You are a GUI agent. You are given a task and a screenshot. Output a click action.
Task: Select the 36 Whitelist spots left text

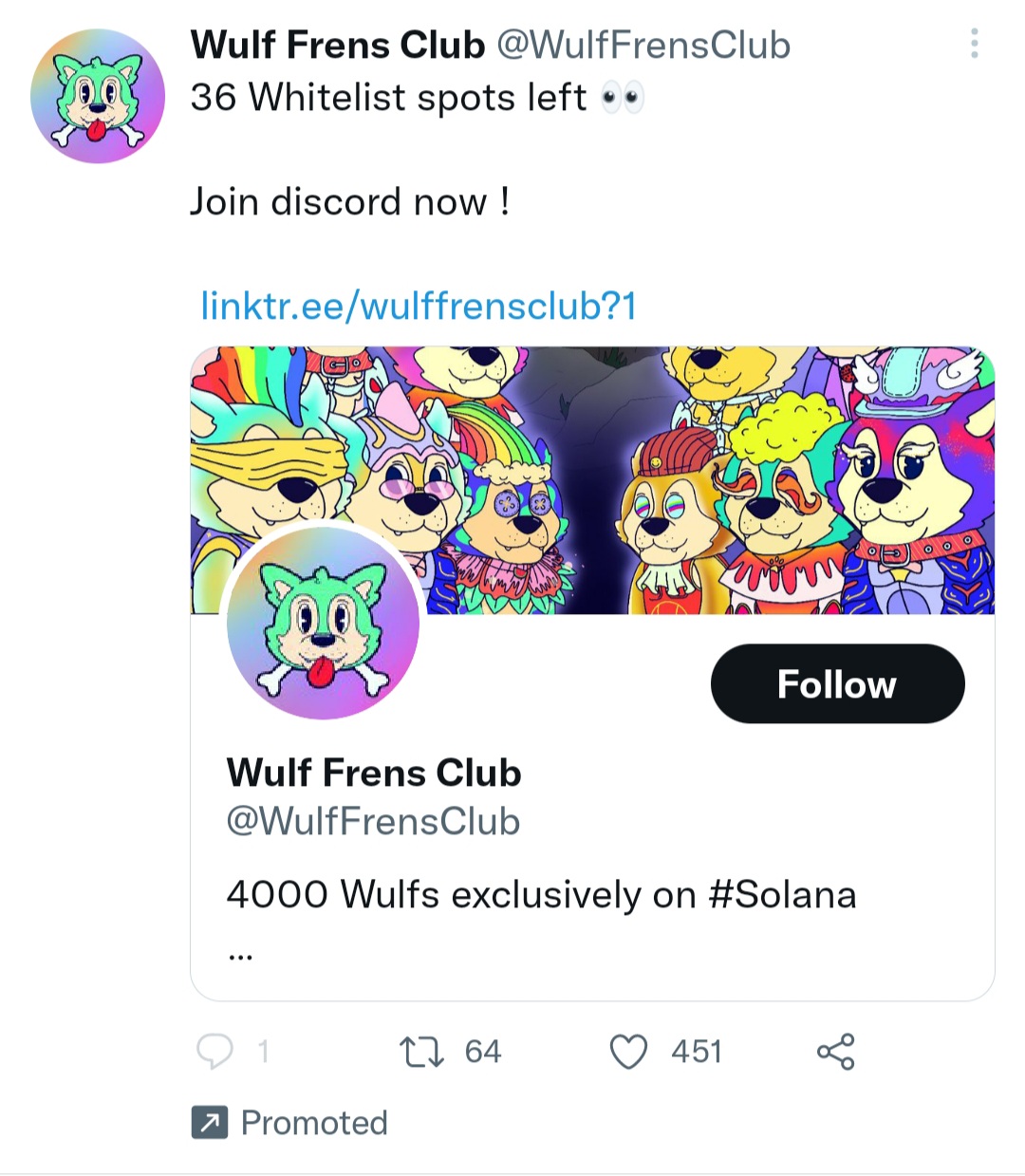[388, 97]
